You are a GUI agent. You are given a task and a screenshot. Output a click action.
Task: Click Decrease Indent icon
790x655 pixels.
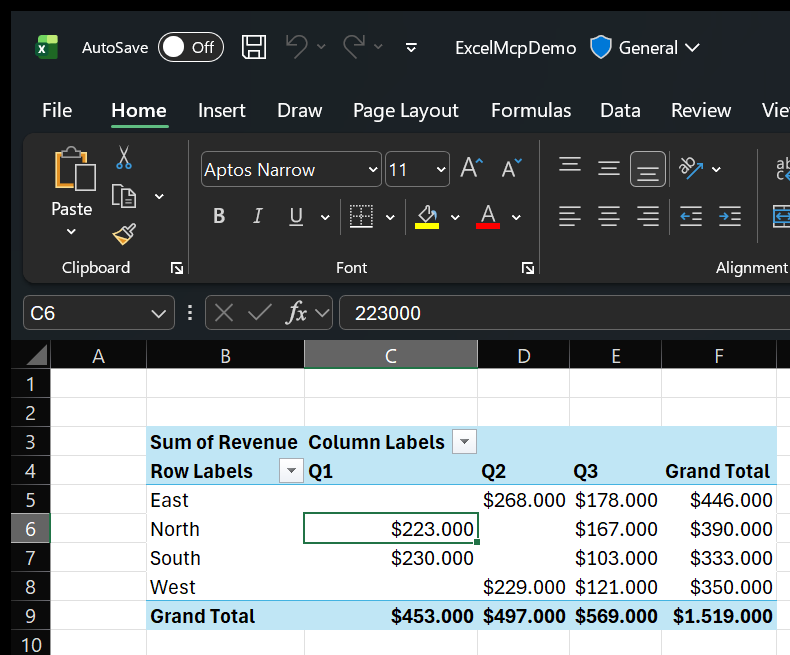tap(691, 216)
